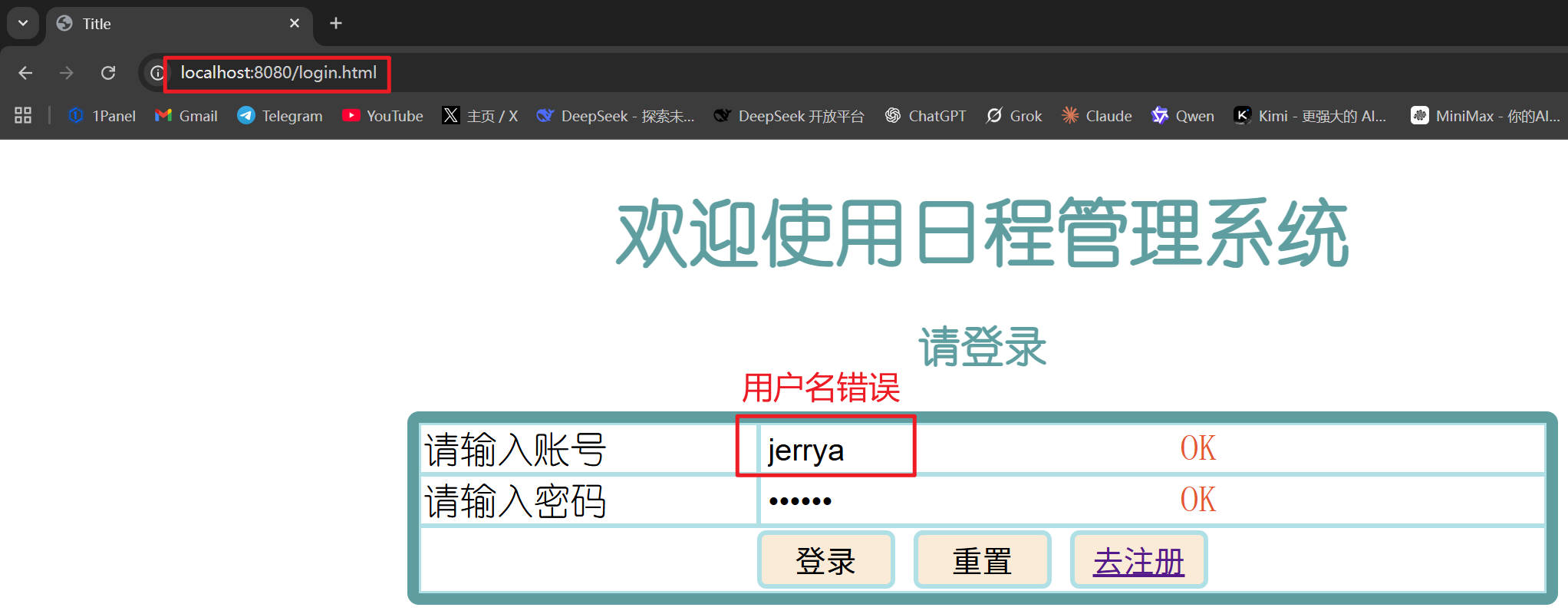Open the Qwen bookmark
This screenshot has width=1568, height=614.
[1183, 116]
